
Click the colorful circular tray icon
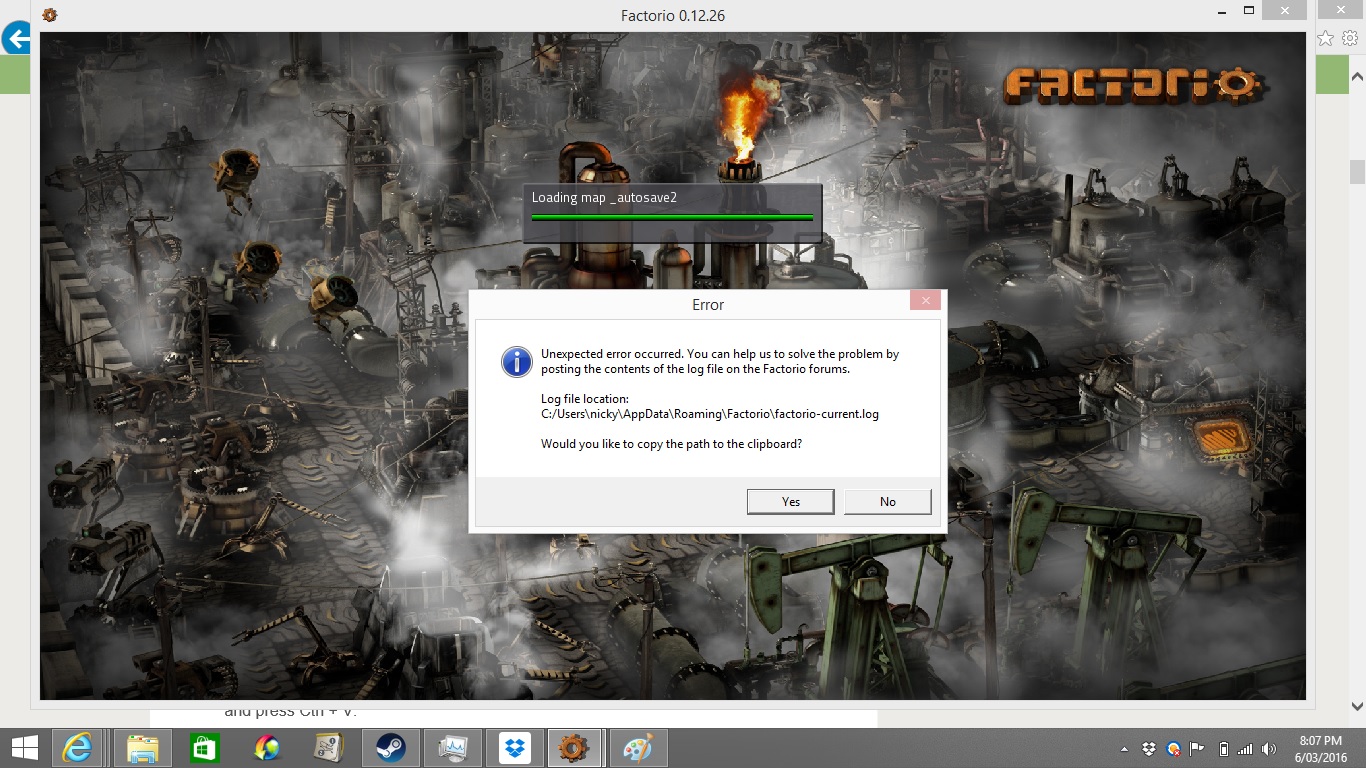(1173, 749)
